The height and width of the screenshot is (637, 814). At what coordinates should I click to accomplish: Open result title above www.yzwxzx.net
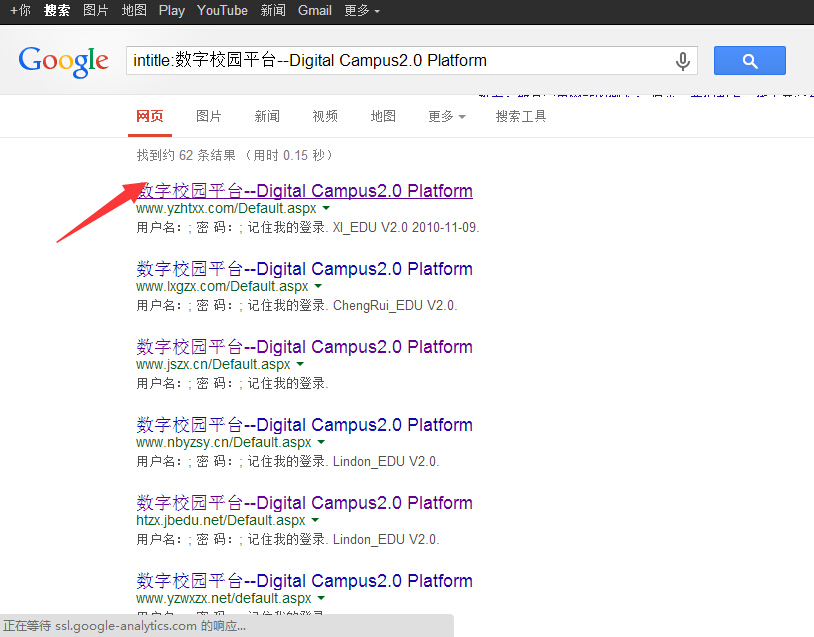305,580
